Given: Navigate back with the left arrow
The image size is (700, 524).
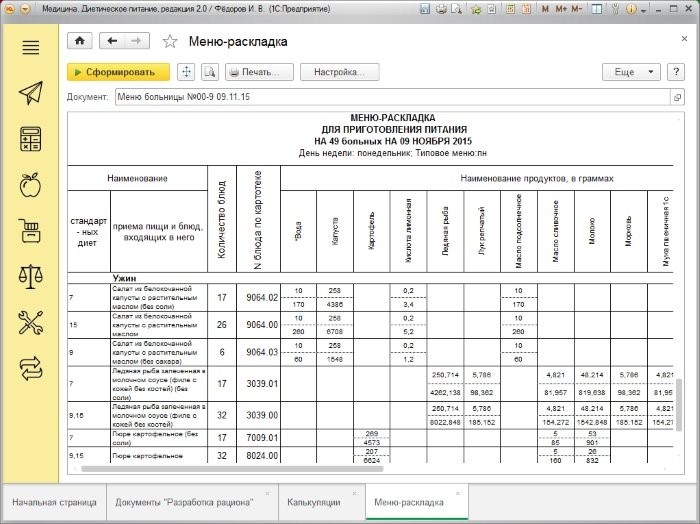Looking at the screenshot, I should pyautogui.click(x=112, y=41).
